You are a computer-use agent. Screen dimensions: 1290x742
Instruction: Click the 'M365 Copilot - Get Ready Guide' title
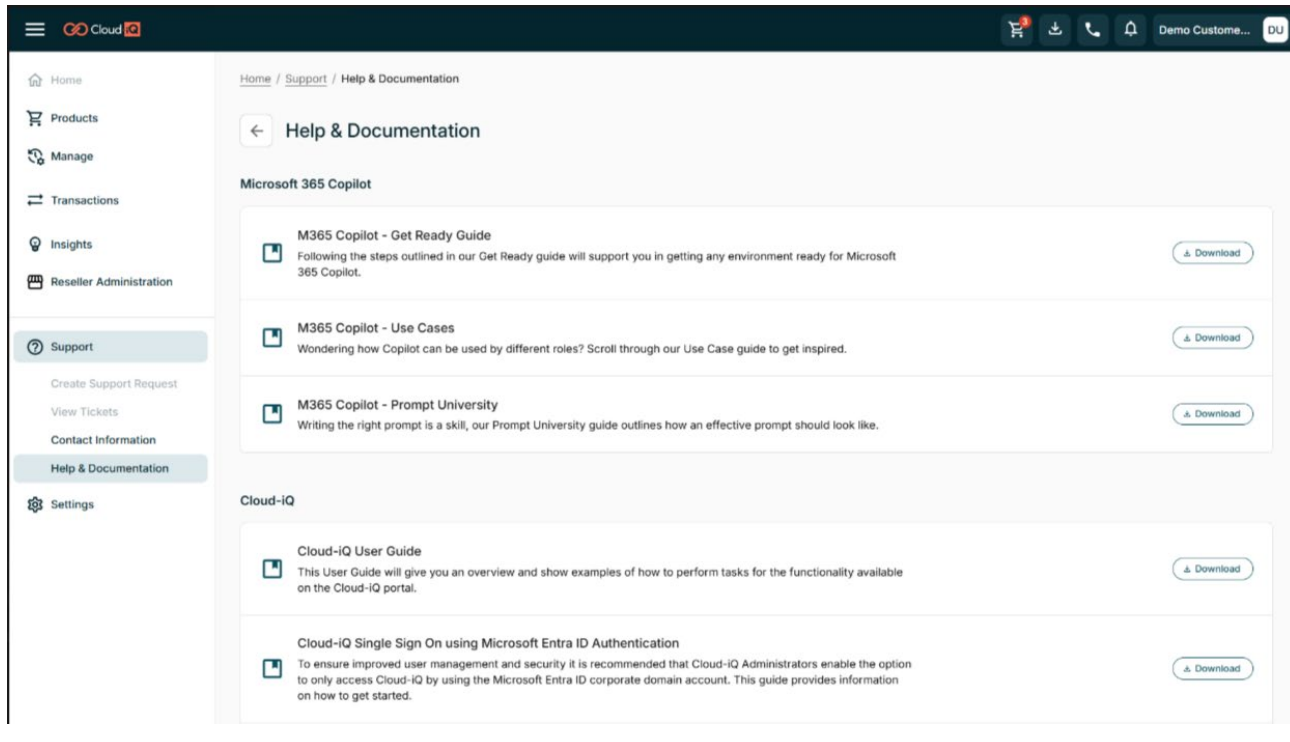pyautogui.click(x=394, y=236)
